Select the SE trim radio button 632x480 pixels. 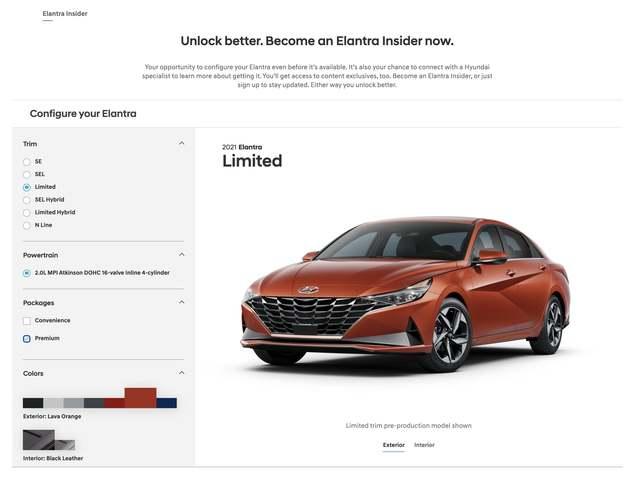[x=27, y=162]
